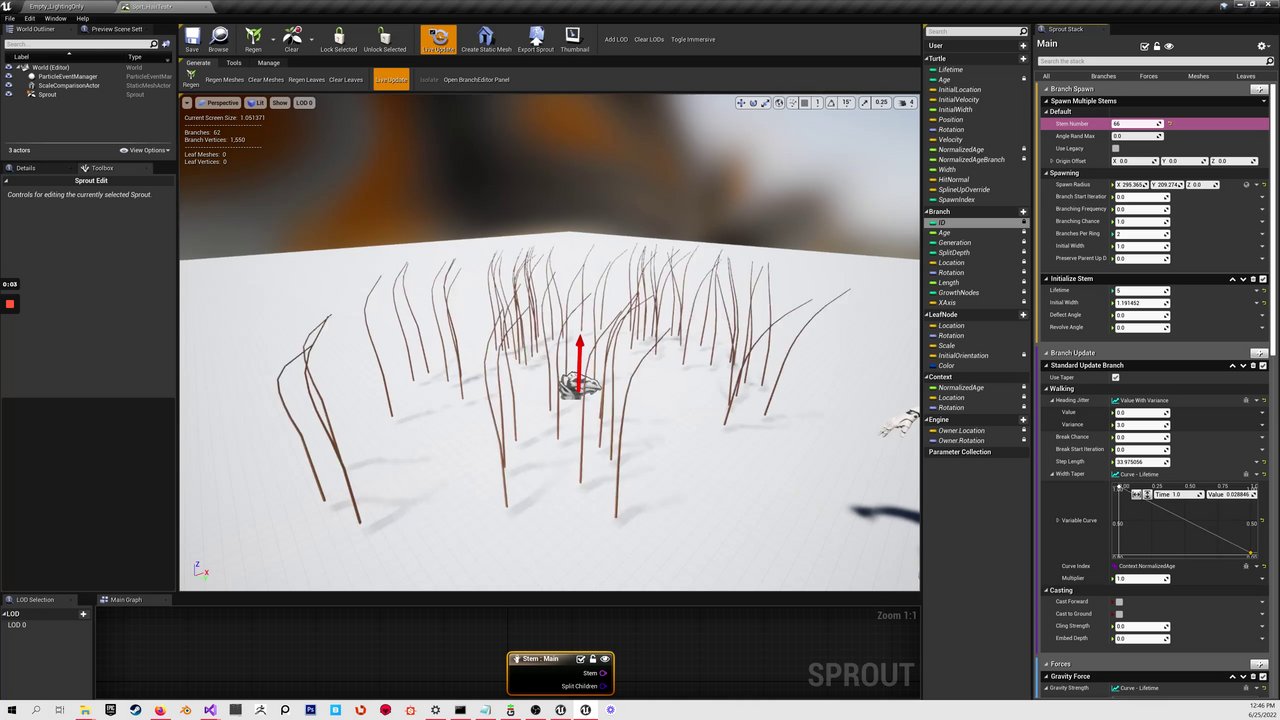Screen dimensions: 1280x720
Task: Toggle the Cast Forward checkbox
Action: pos(1119,602)
